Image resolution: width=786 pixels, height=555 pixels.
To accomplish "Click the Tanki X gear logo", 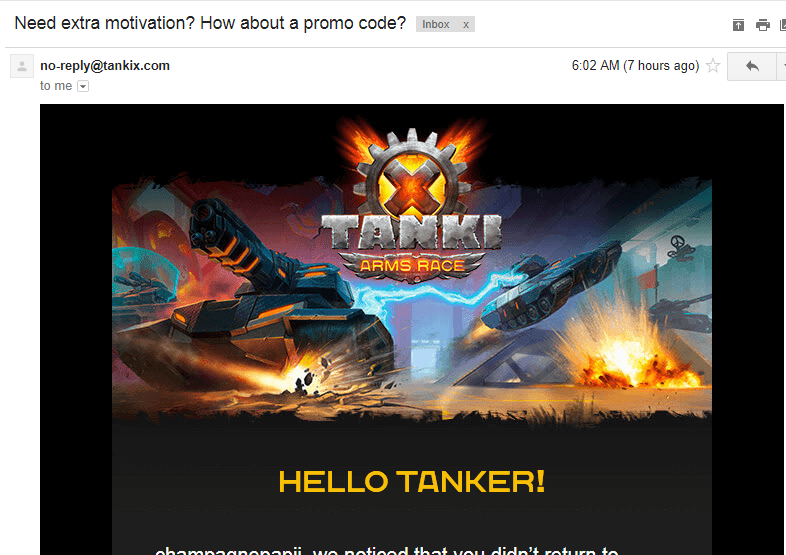I will (412, 175).
